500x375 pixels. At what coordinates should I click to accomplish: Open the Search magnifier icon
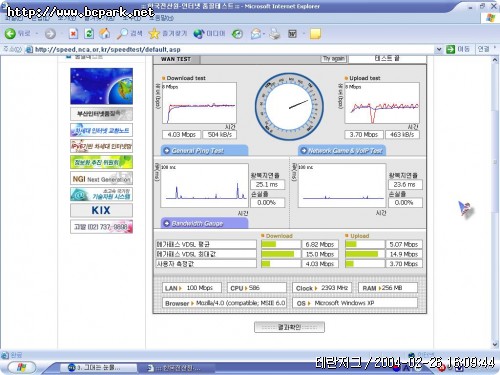coord(122,33)
